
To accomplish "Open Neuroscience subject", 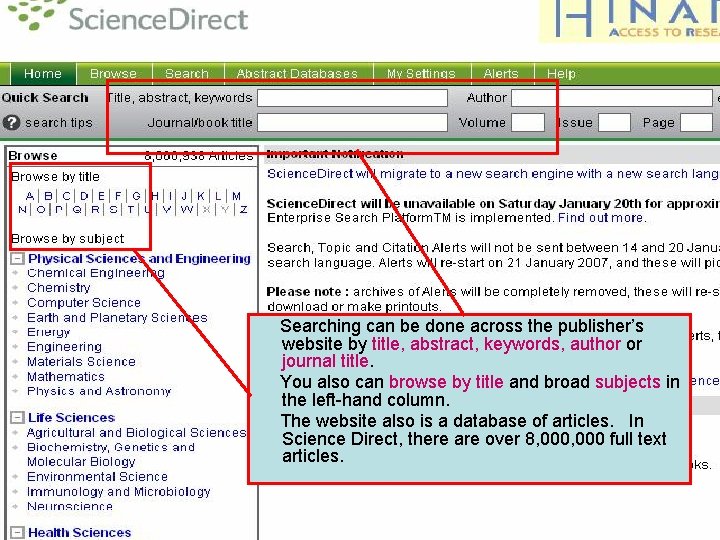I will [70, 506].
